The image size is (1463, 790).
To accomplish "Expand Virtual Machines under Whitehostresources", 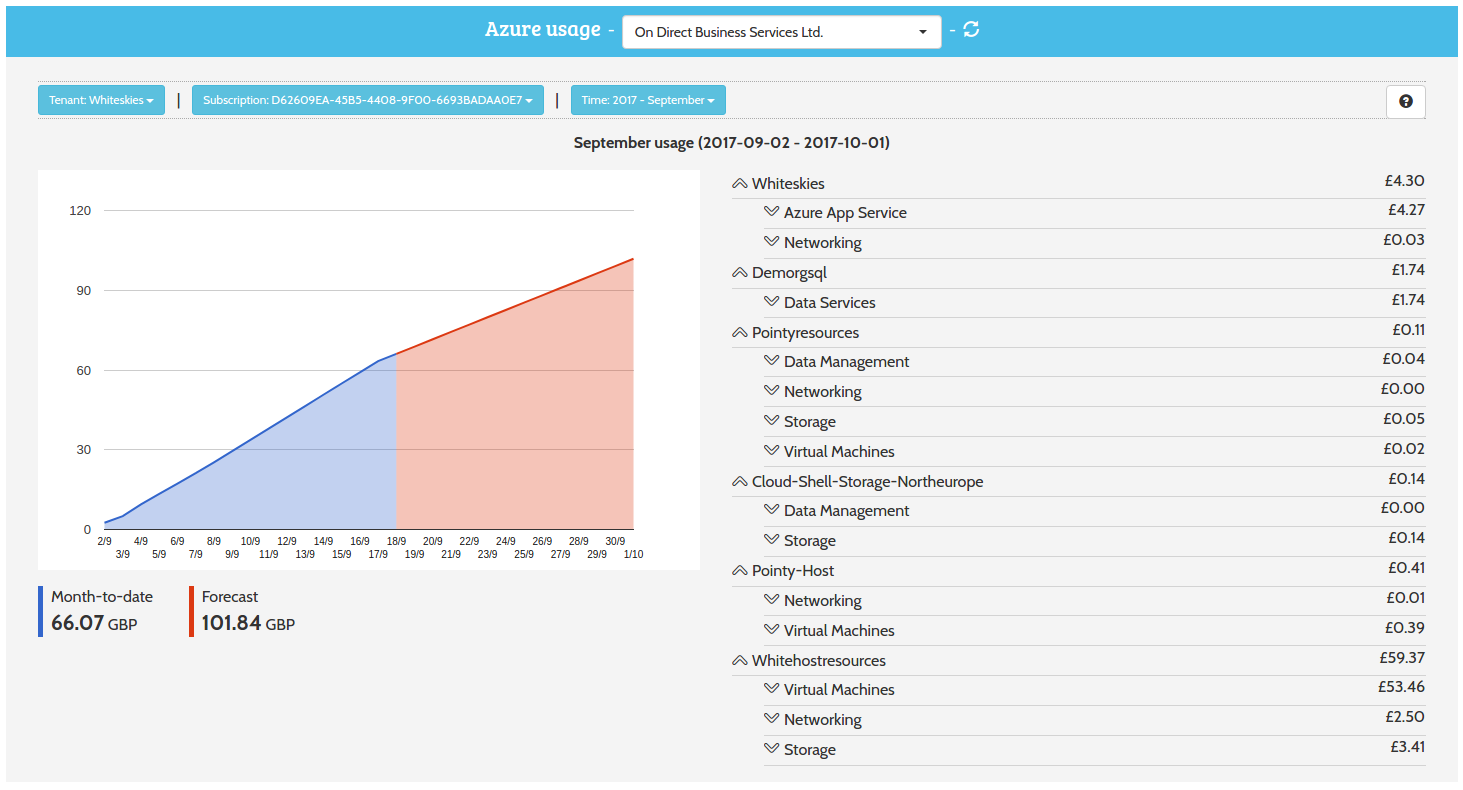I will pos(770,689).
